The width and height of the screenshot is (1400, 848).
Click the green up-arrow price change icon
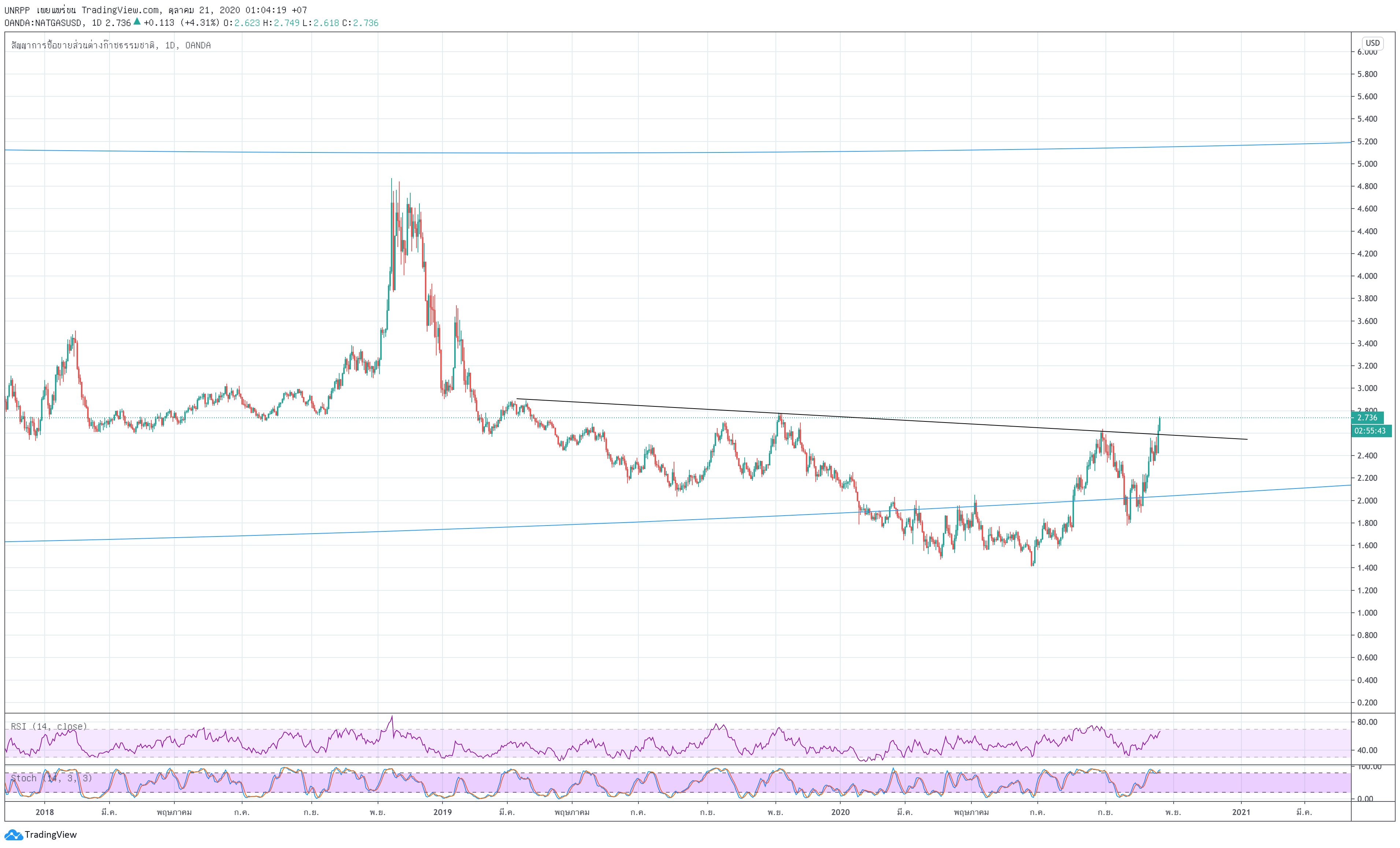pos(137,22)
